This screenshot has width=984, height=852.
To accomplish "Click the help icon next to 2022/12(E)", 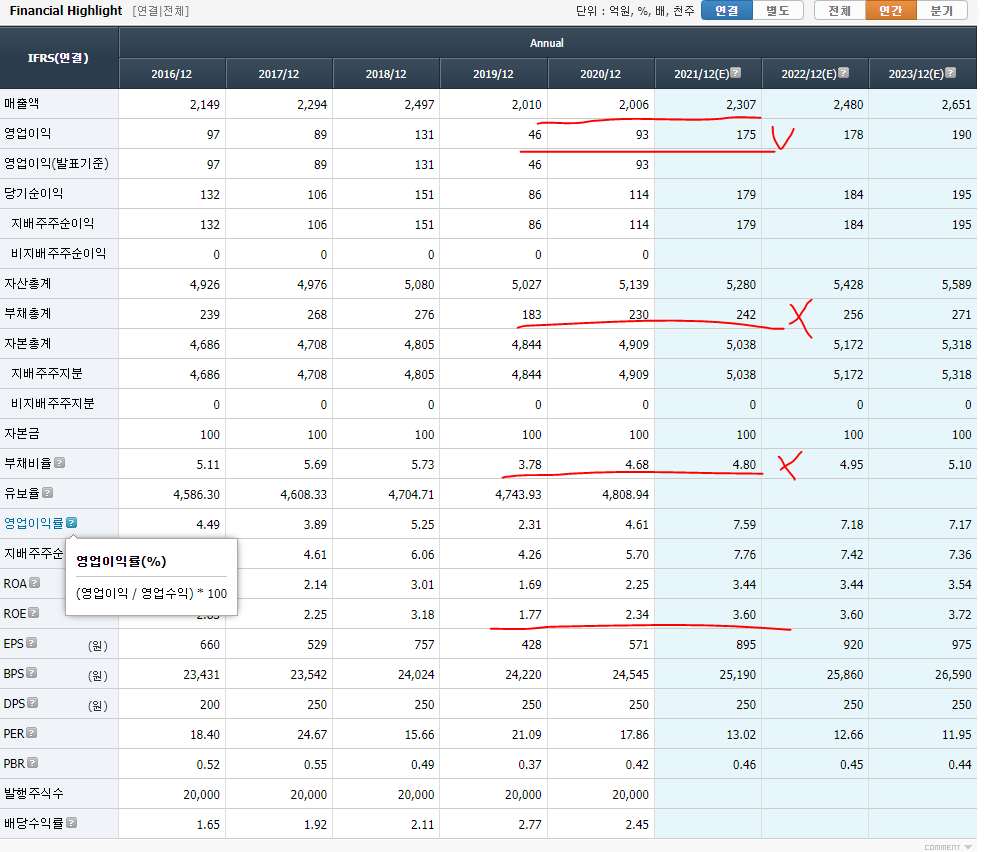I will (843, 73).
